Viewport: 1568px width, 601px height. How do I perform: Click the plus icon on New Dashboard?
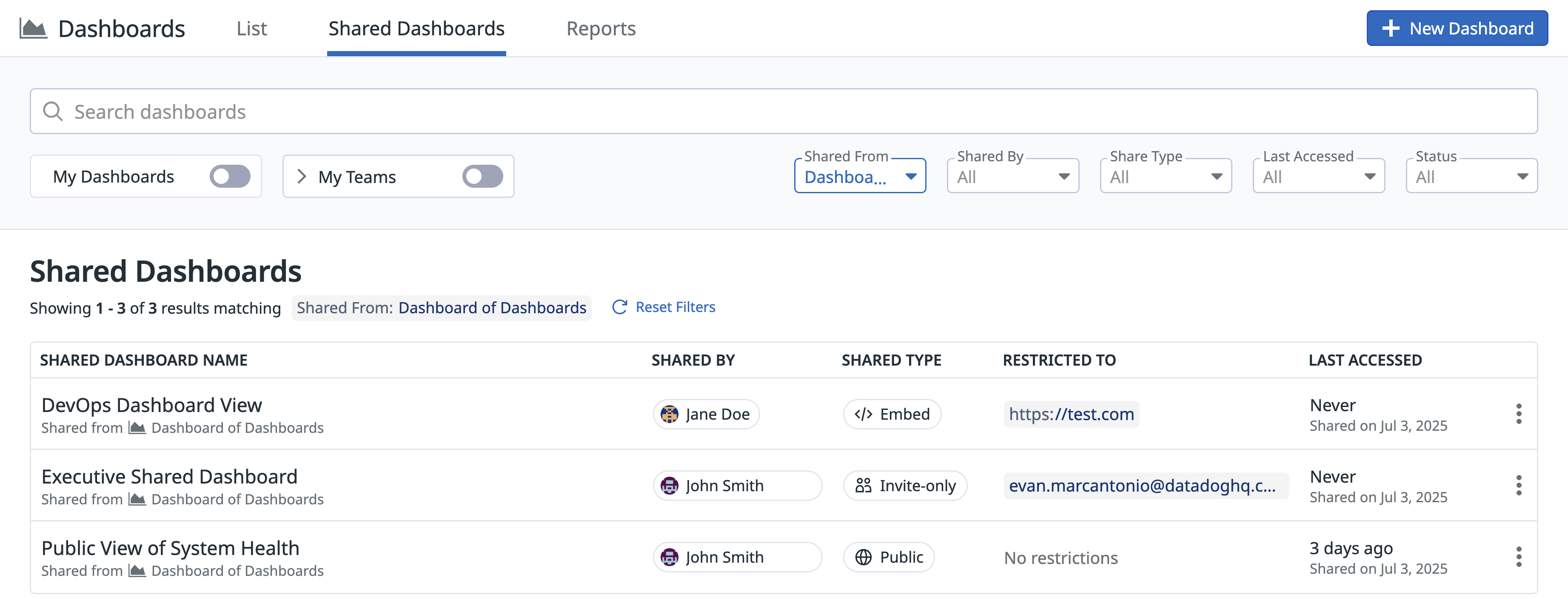coord(1390,28)
